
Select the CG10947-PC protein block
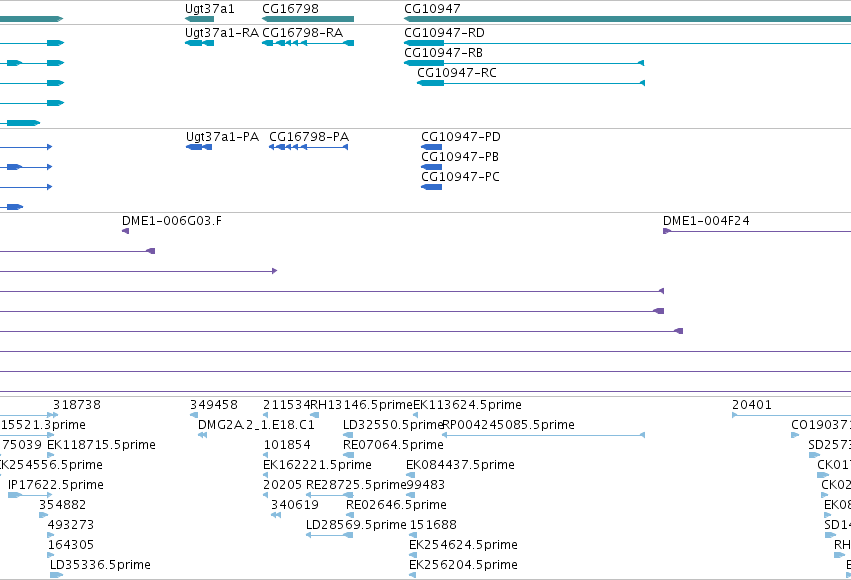coord(431,187)
